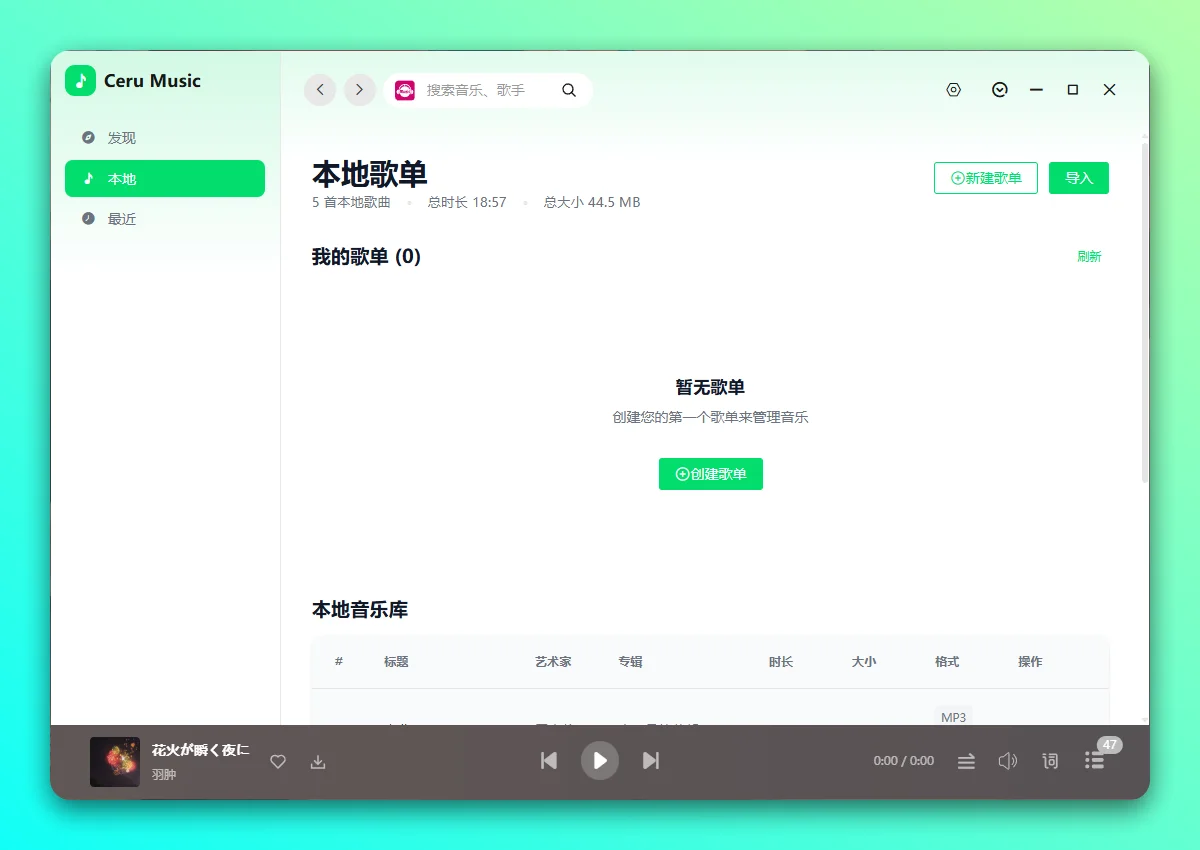Open the Ceru Music home logo
The width and height of the screenshot is (1200, 850).
coord(135,81)
